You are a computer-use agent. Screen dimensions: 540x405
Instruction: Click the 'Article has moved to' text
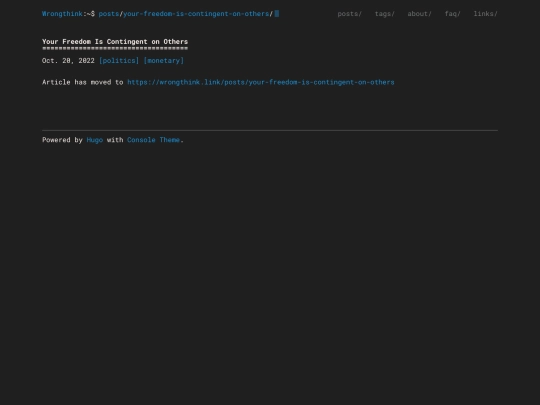point(83,82)
